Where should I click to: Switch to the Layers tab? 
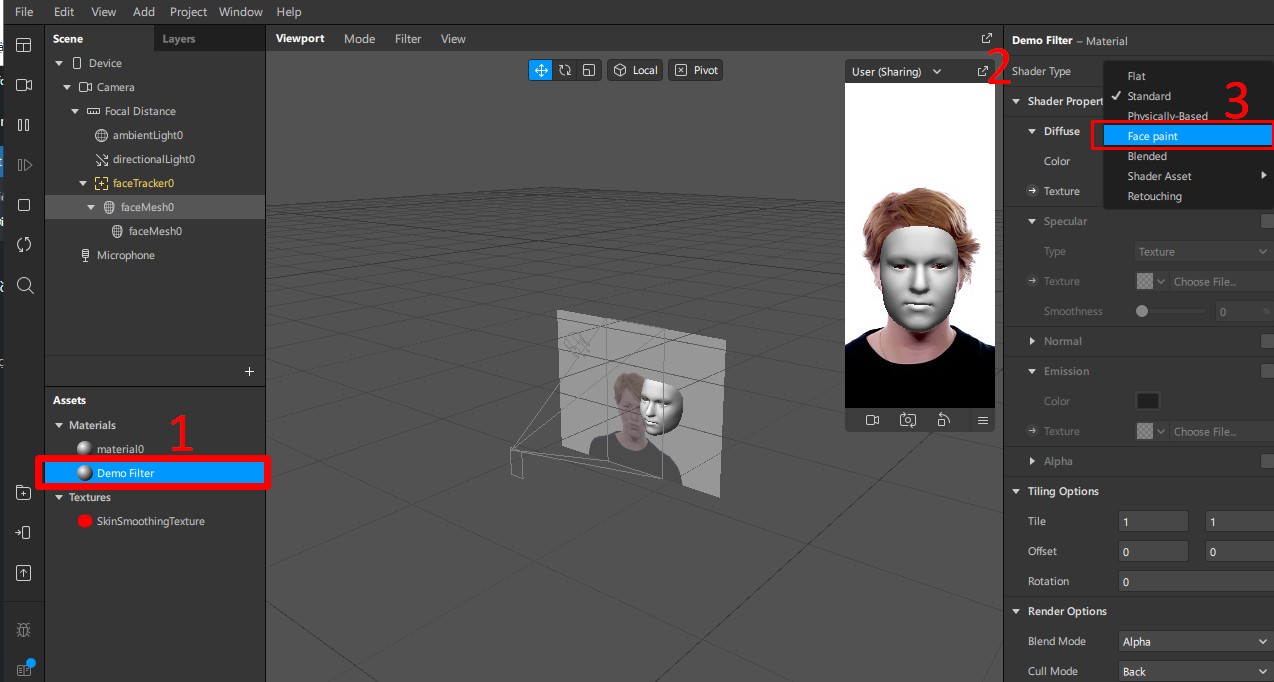click(x=179, y=39)
